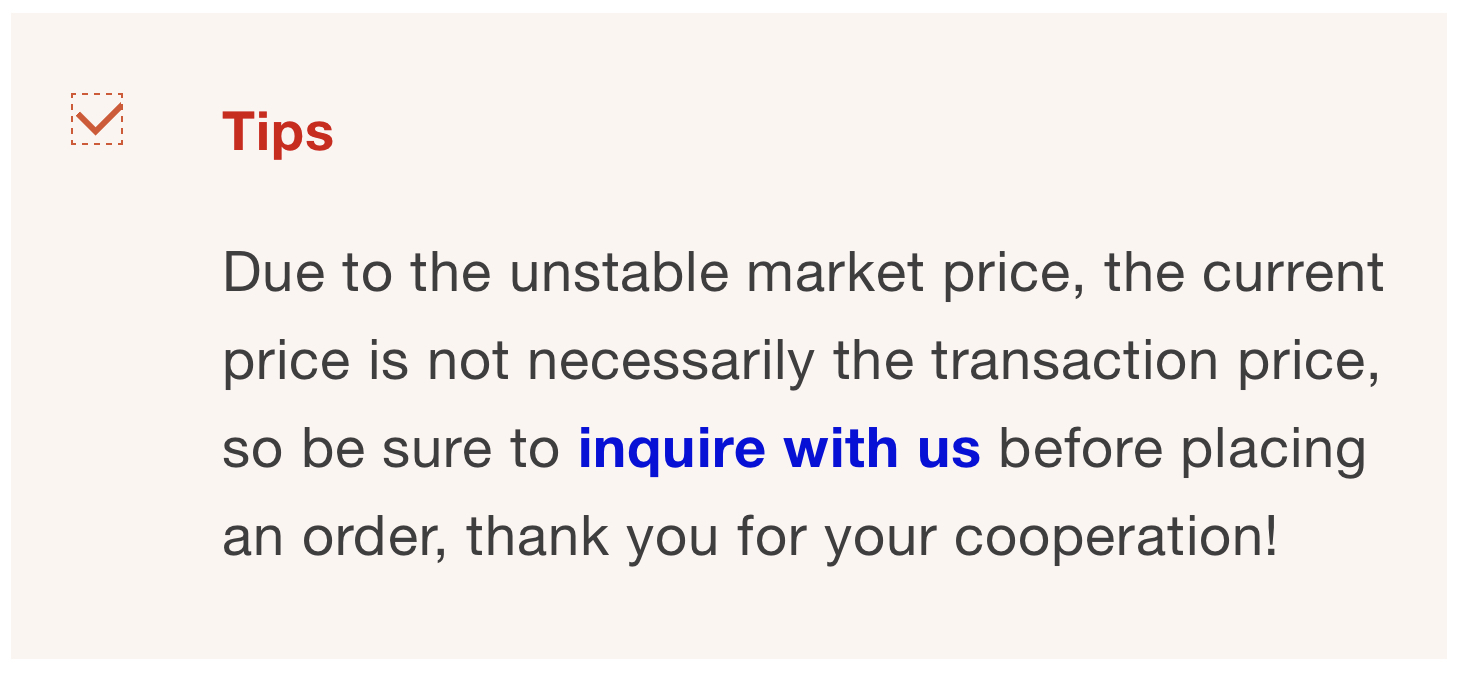The image size is (1468, 681).
Task: Click the phrase "so be sure to"
Action: click(390, 449)
